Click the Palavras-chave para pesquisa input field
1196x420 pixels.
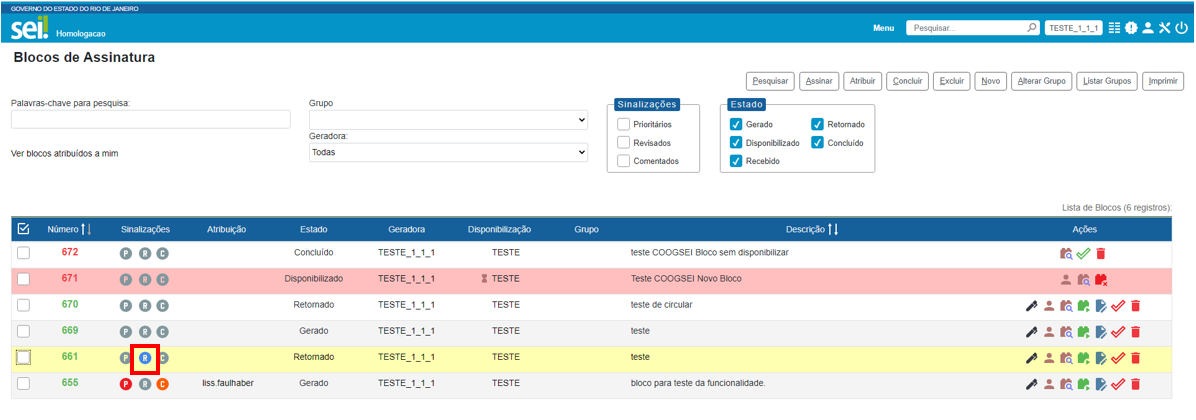point(150,120)
